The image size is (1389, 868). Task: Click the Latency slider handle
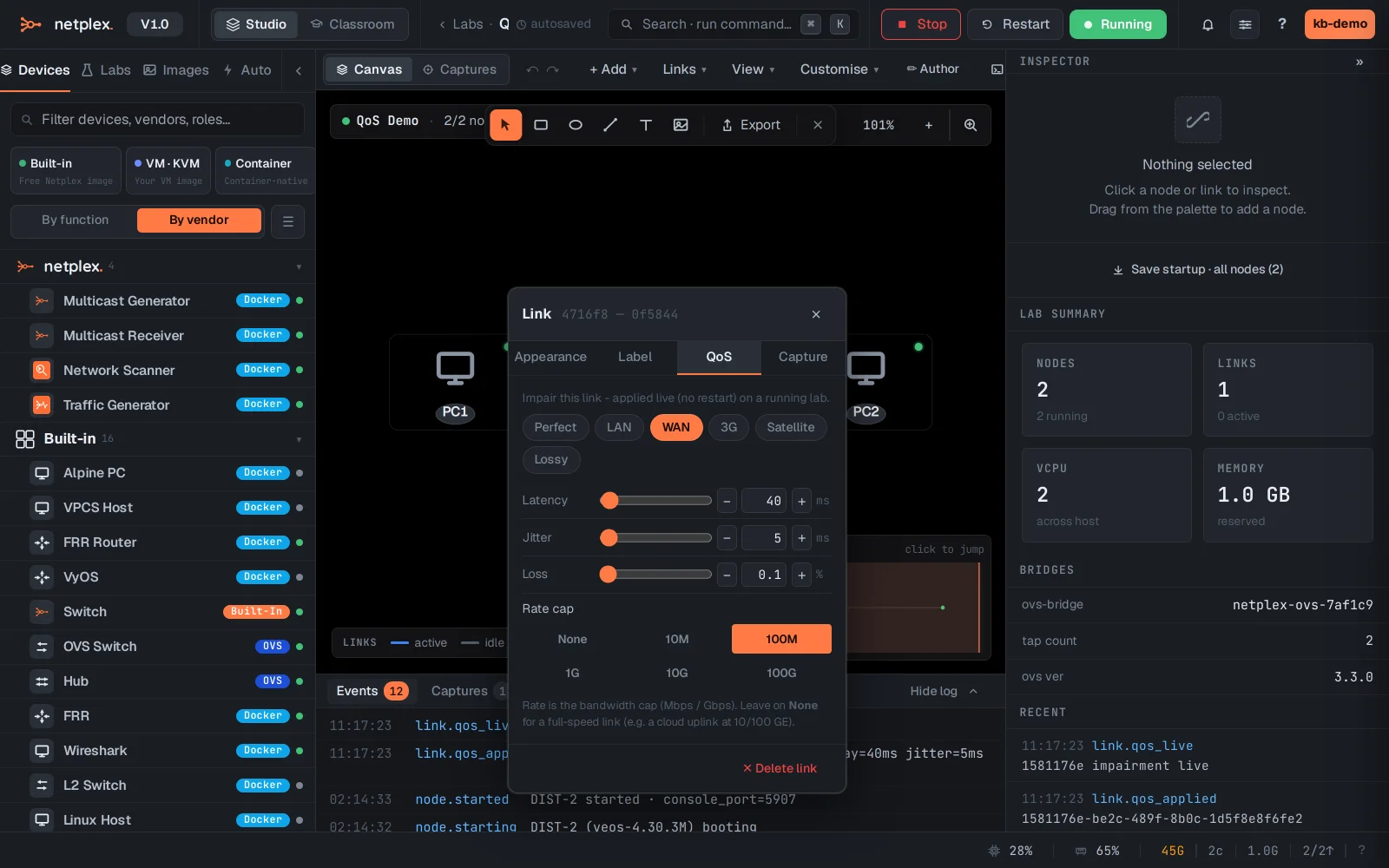(609, 500)
